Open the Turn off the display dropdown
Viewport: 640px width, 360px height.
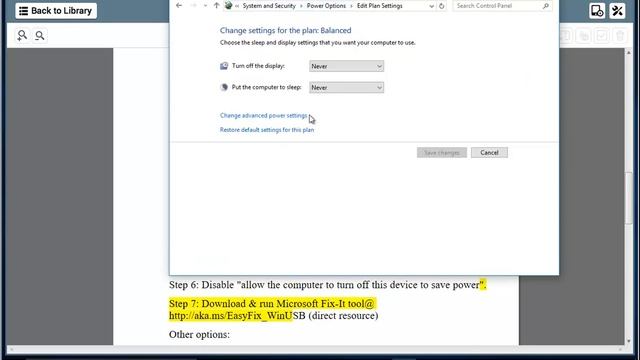point(346,66)
